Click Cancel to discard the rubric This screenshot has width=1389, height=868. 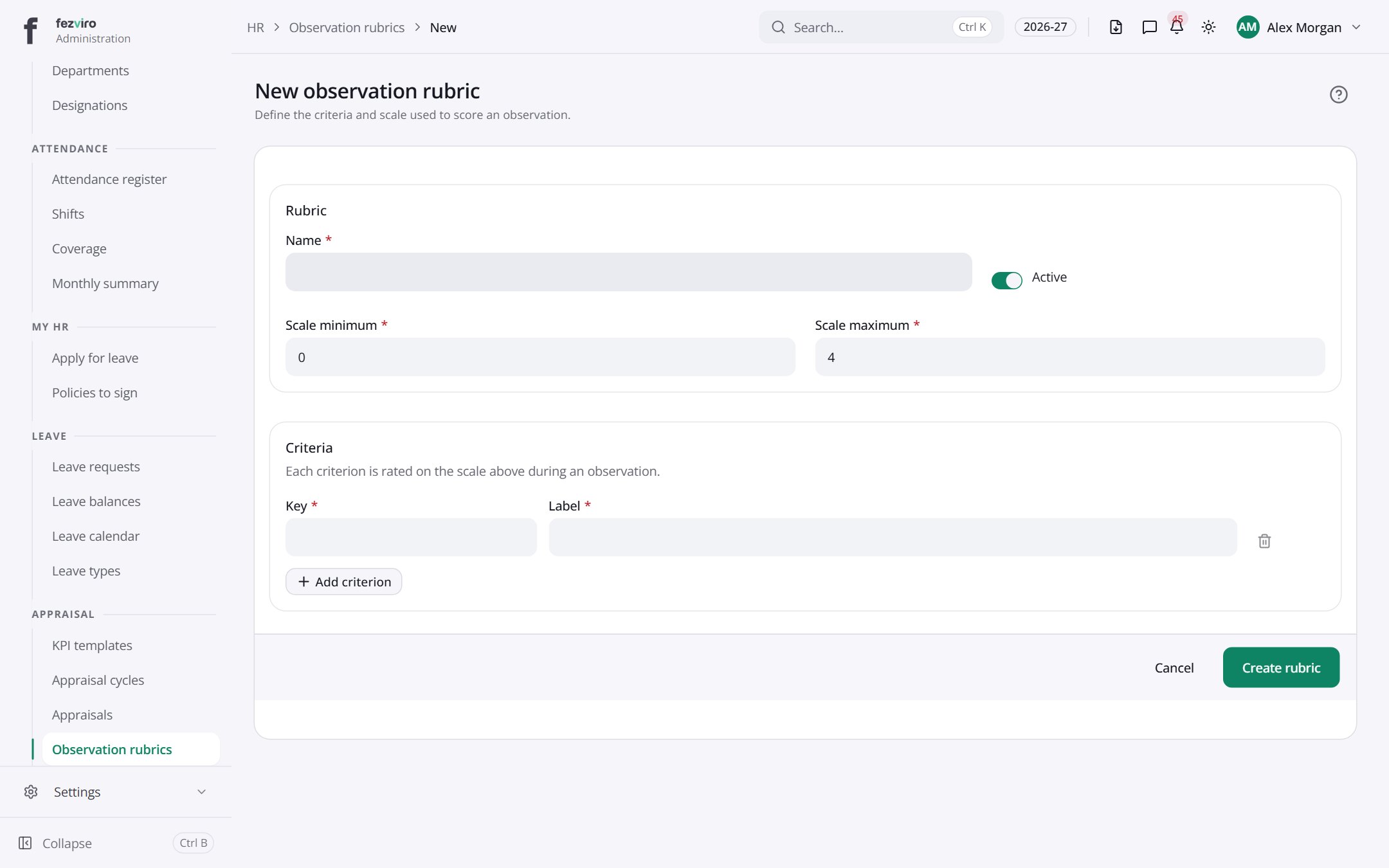[1174, 667]
